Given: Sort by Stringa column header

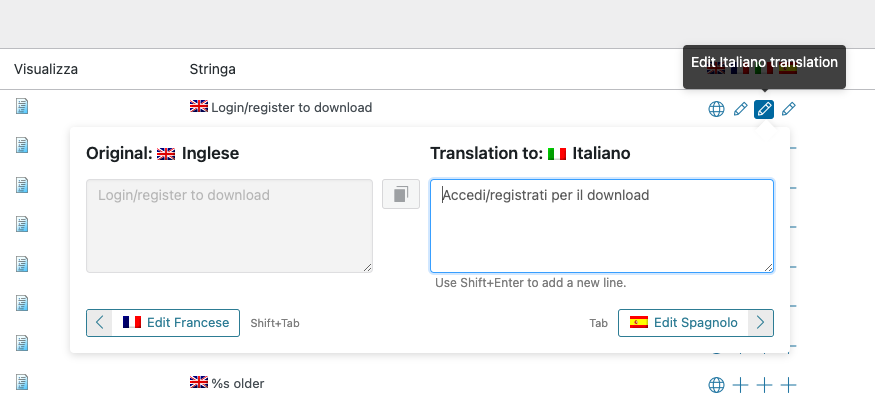Looking at the screenshot, I should pyautogui.click(x=213, y=69).
